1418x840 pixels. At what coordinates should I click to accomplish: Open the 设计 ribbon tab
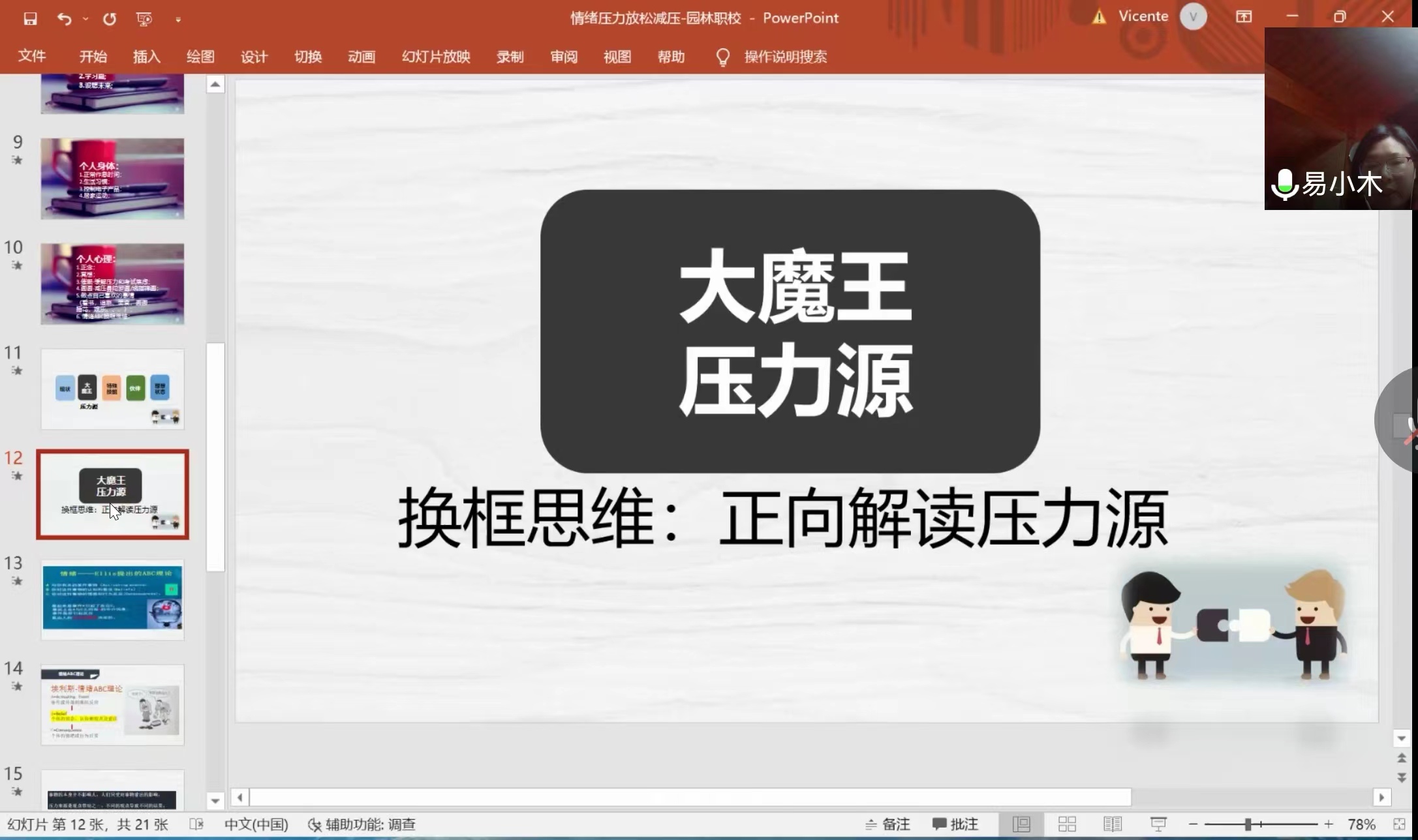coord(254,57)
